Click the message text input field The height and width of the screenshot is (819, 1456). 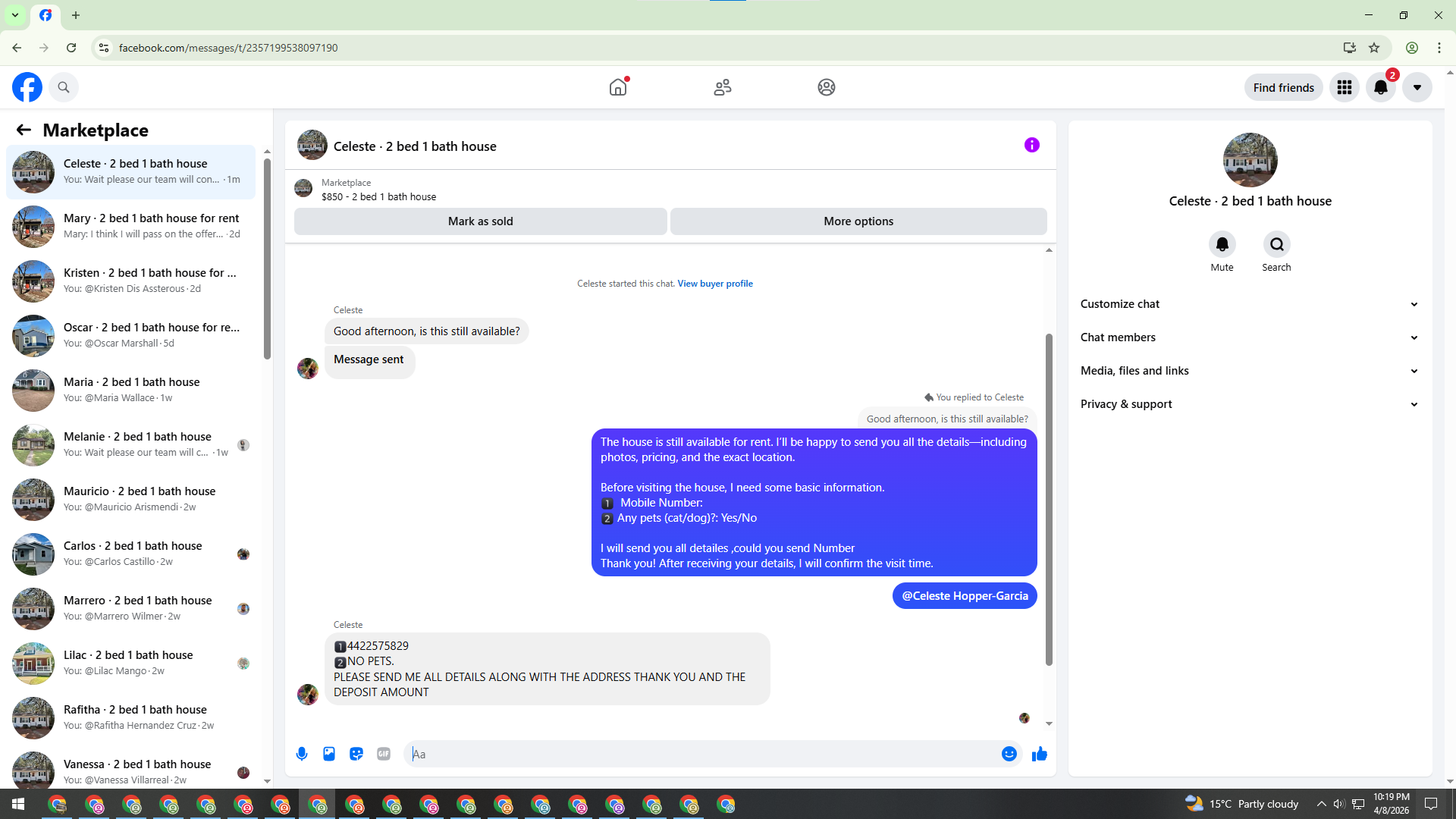[701, 754]
